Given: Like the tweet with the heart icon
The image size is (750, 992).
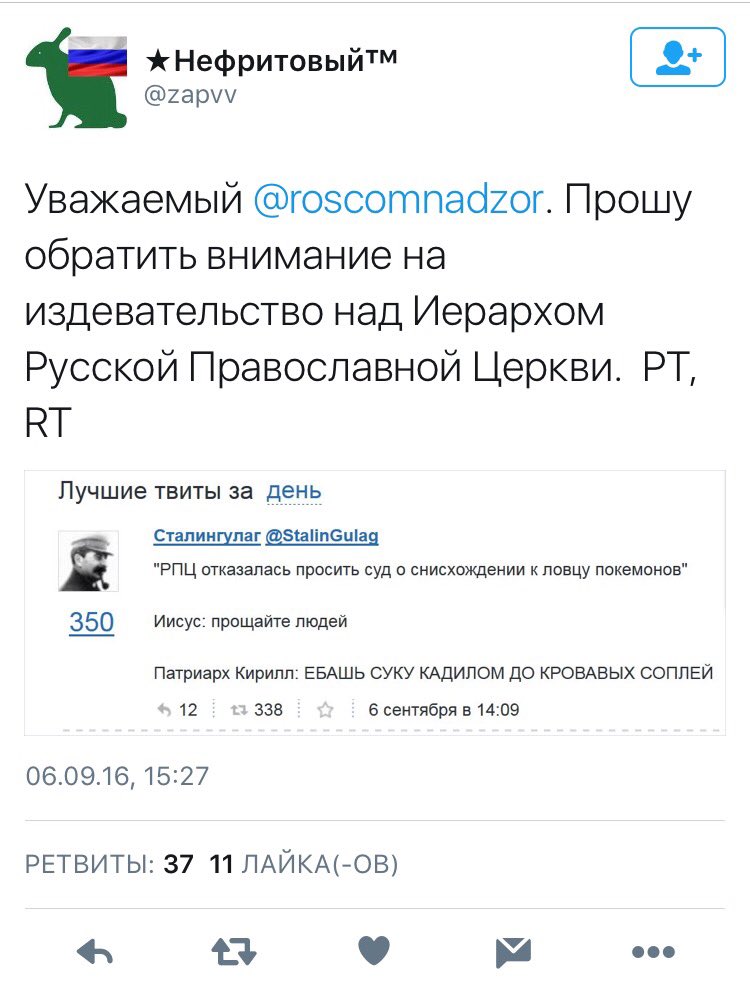Looking at the screenshot, I should point(374,951).
